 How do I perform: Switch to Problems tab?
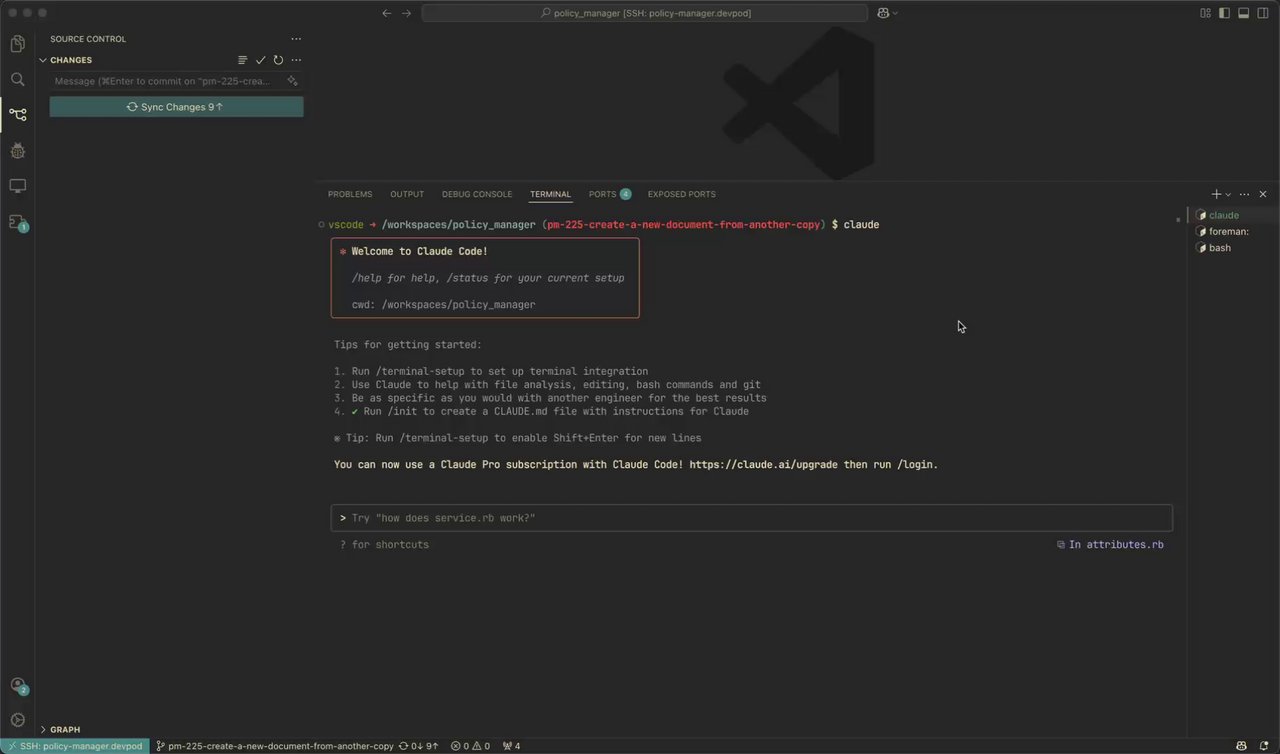click(350, 194)
